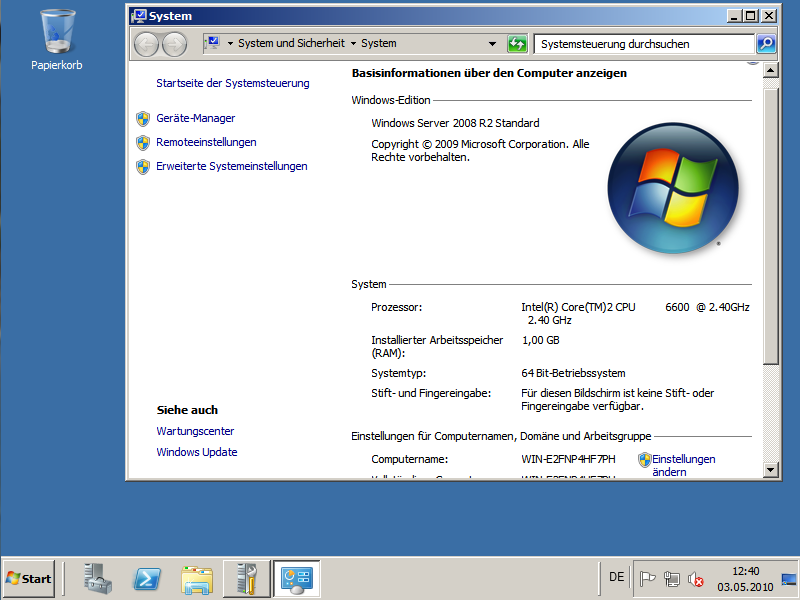Focus the Systemsteuerung durchsuchen search field
Screen dimensions: 800x600
[644, 44]
